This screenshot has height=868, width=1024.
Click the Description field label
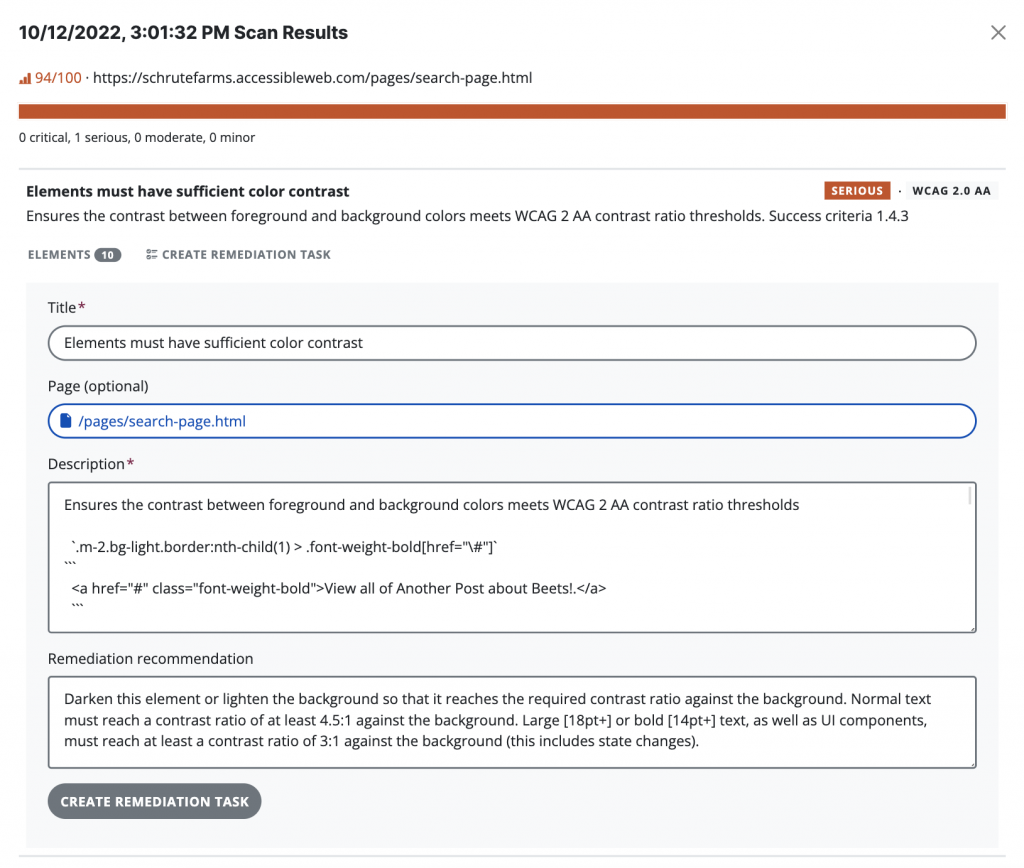point(91,464)
